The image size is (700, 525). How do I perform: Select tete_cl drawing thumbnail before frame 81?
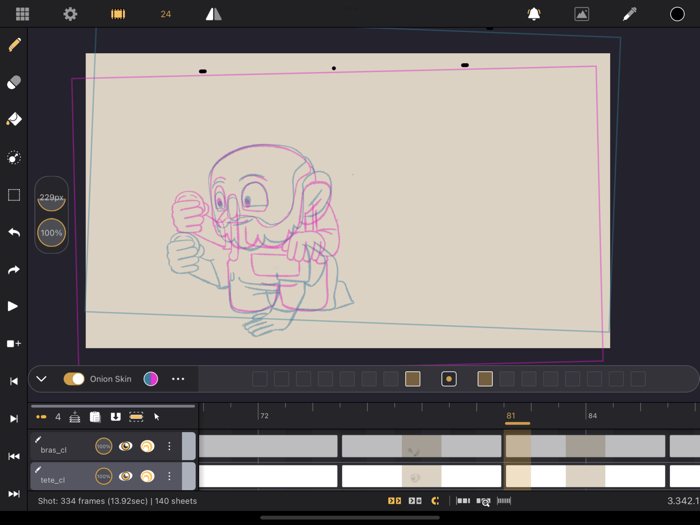tap(421, 476)
